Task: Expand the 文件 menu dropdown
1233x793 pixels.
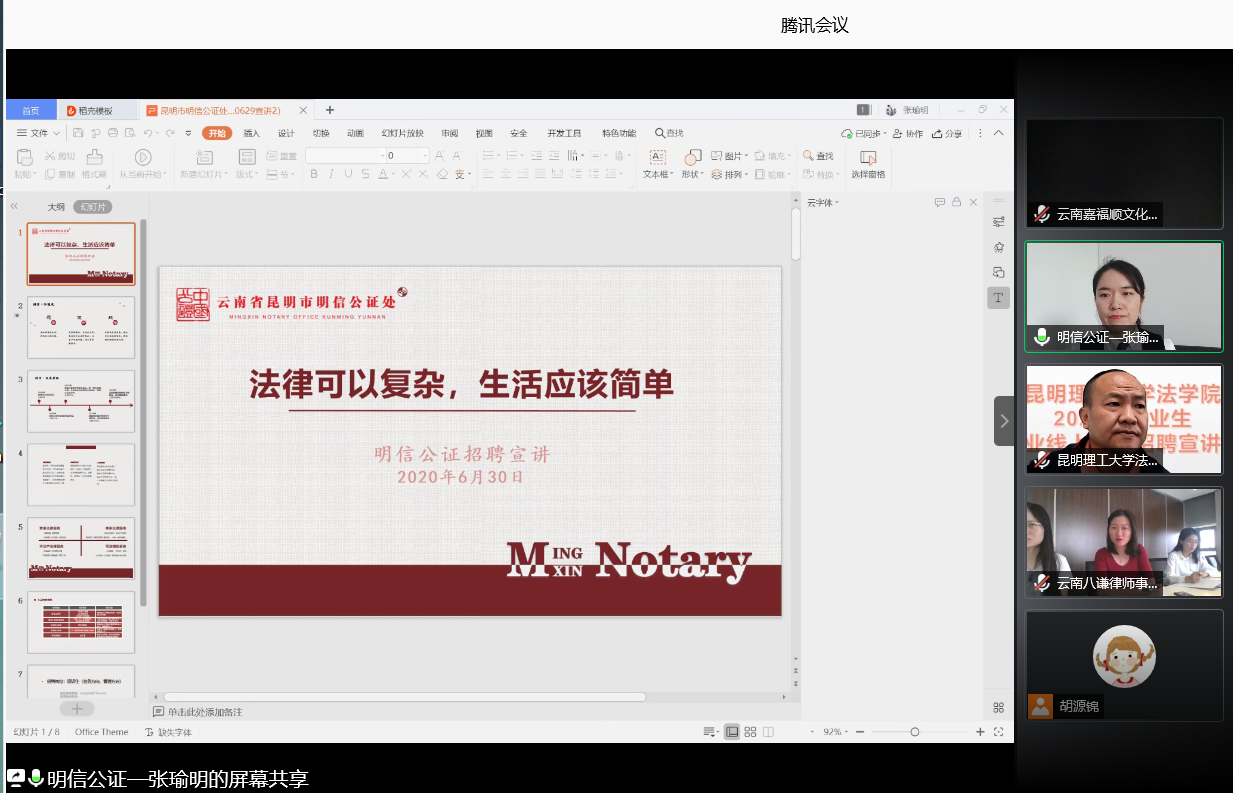Action: 38,133
